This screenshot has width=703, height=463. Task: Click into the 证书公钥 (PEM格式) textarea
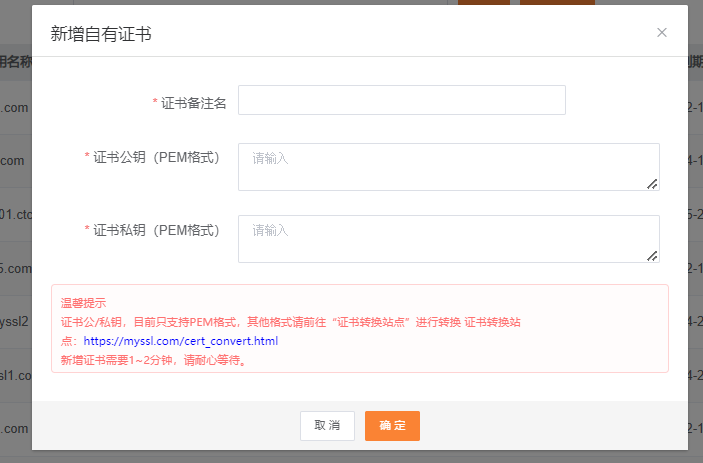448,166
